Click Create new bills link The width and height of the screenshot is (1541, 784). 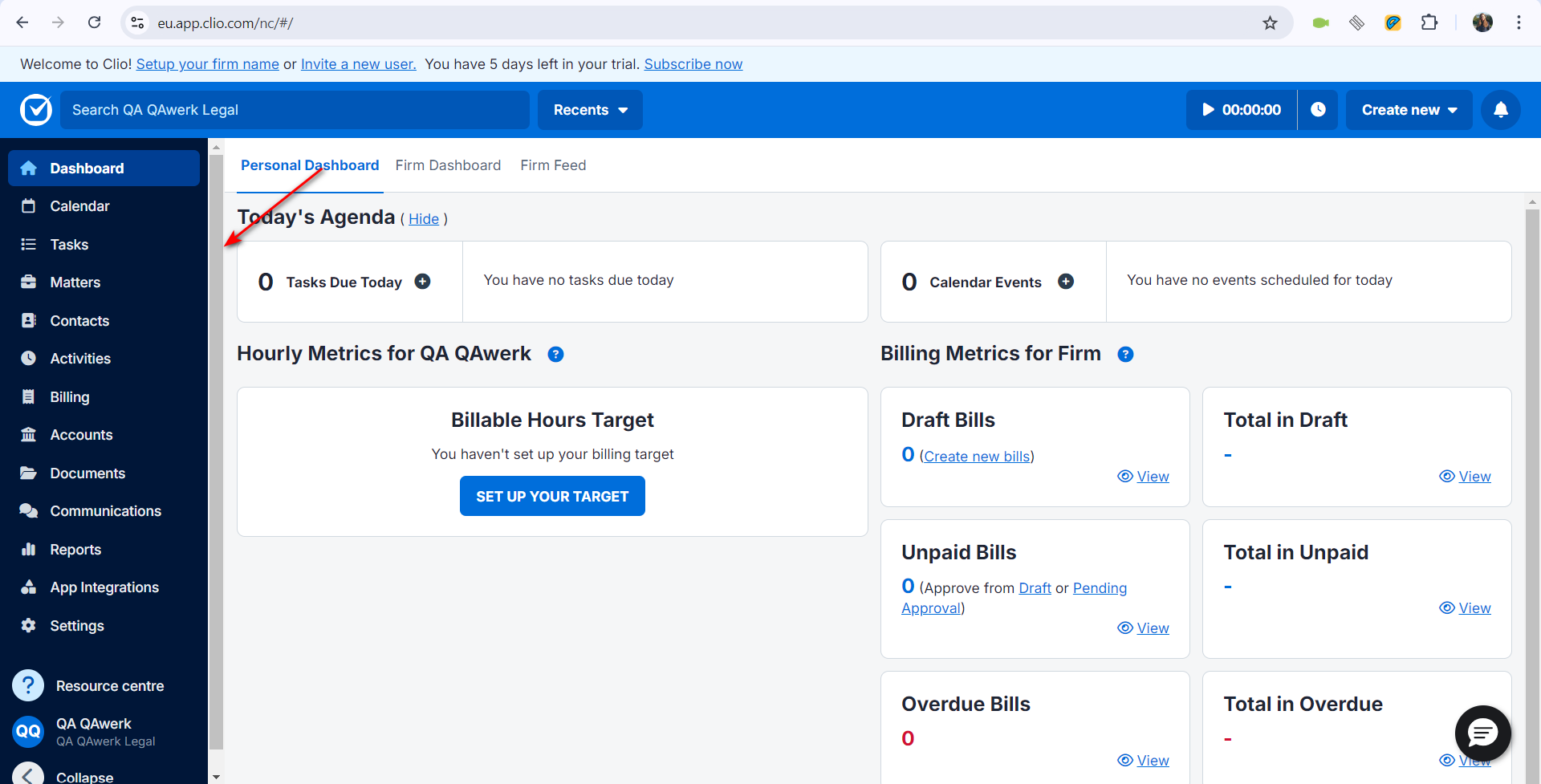pos(977,457)
